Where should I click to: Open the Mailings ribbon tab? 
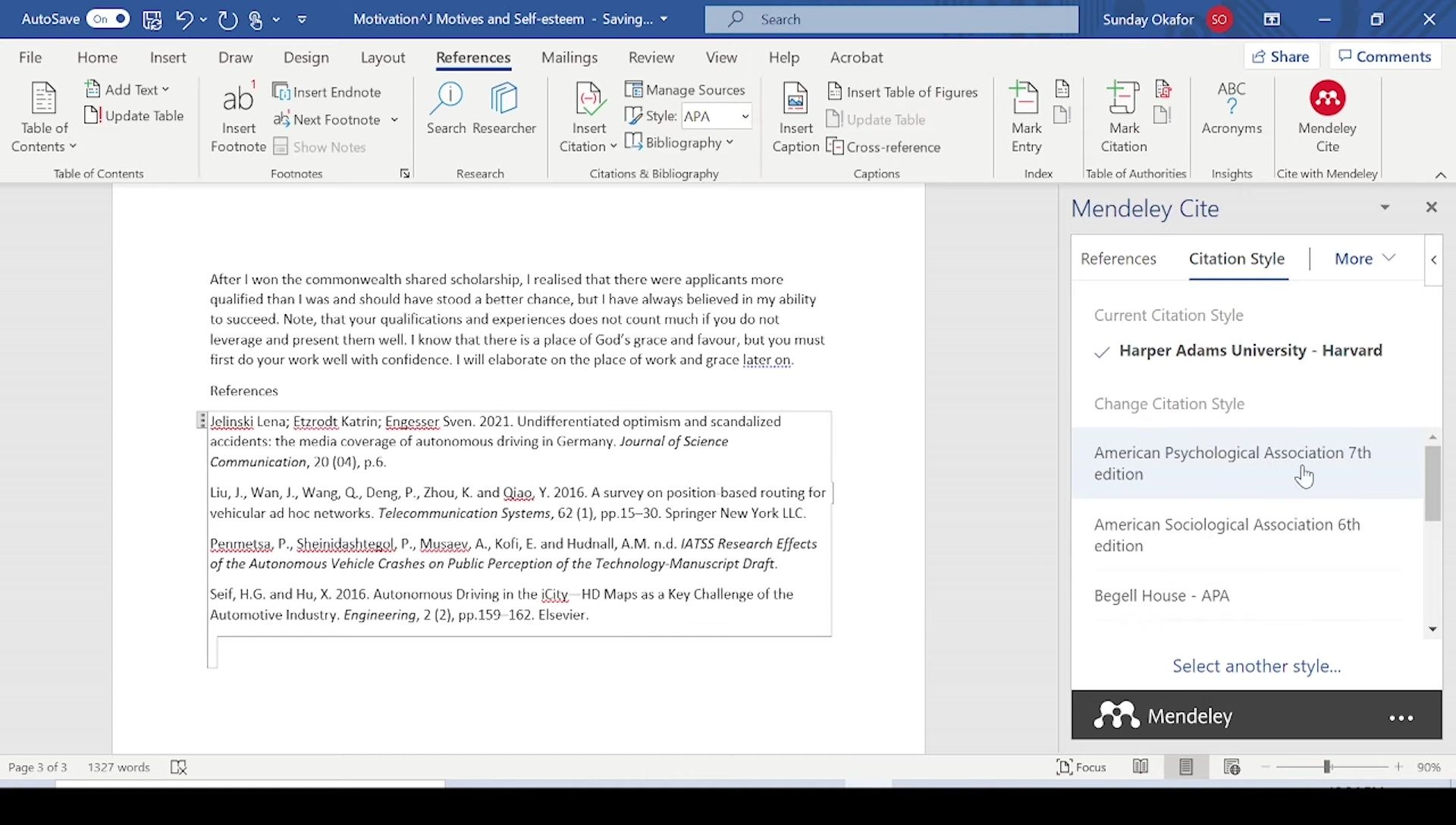pyautogui.click(x=569, y=58)
